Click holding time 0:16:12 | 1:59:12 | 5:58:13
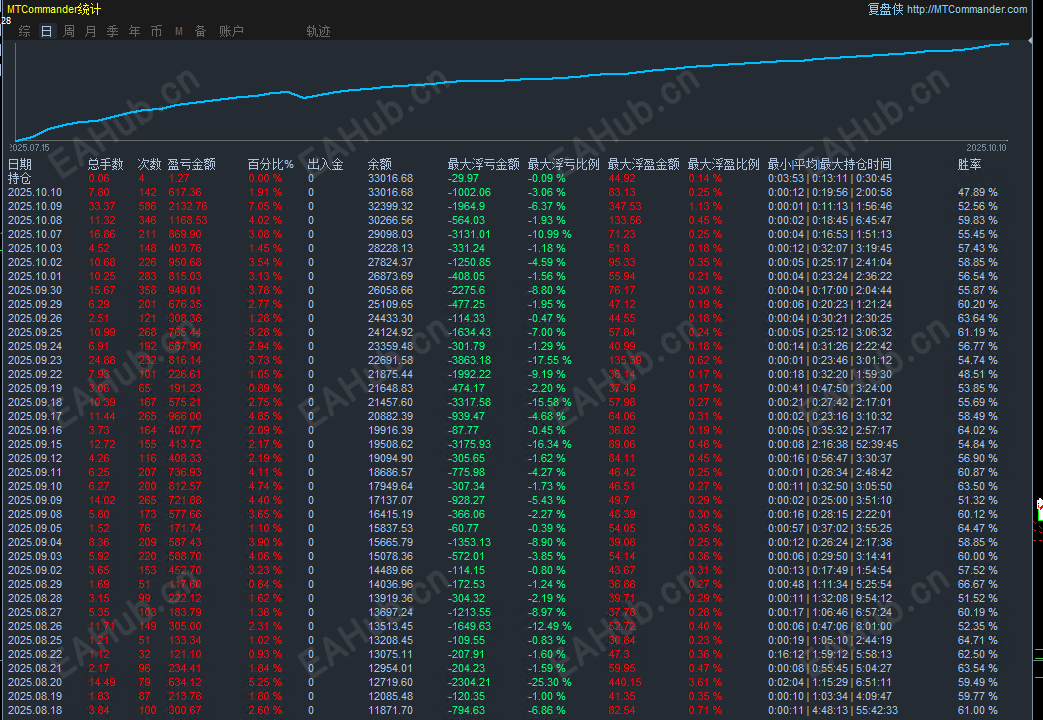Screen dimensions: 1043x720 tap(829, 654)
